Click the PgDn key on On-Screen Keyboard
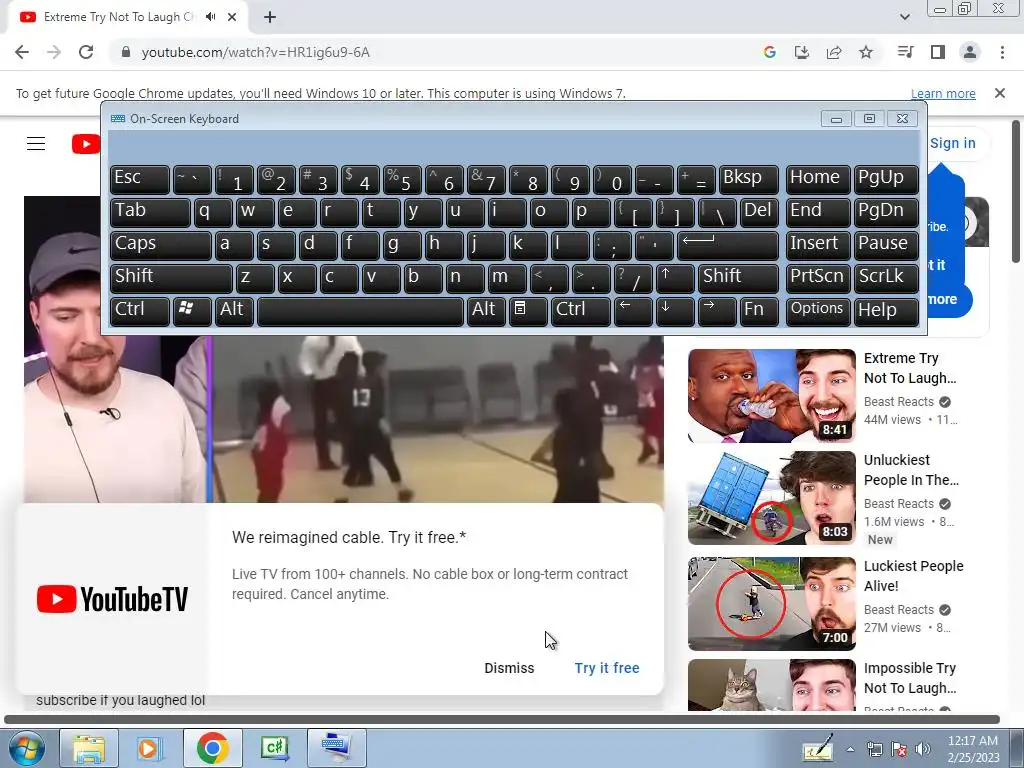 pos(886,212)
